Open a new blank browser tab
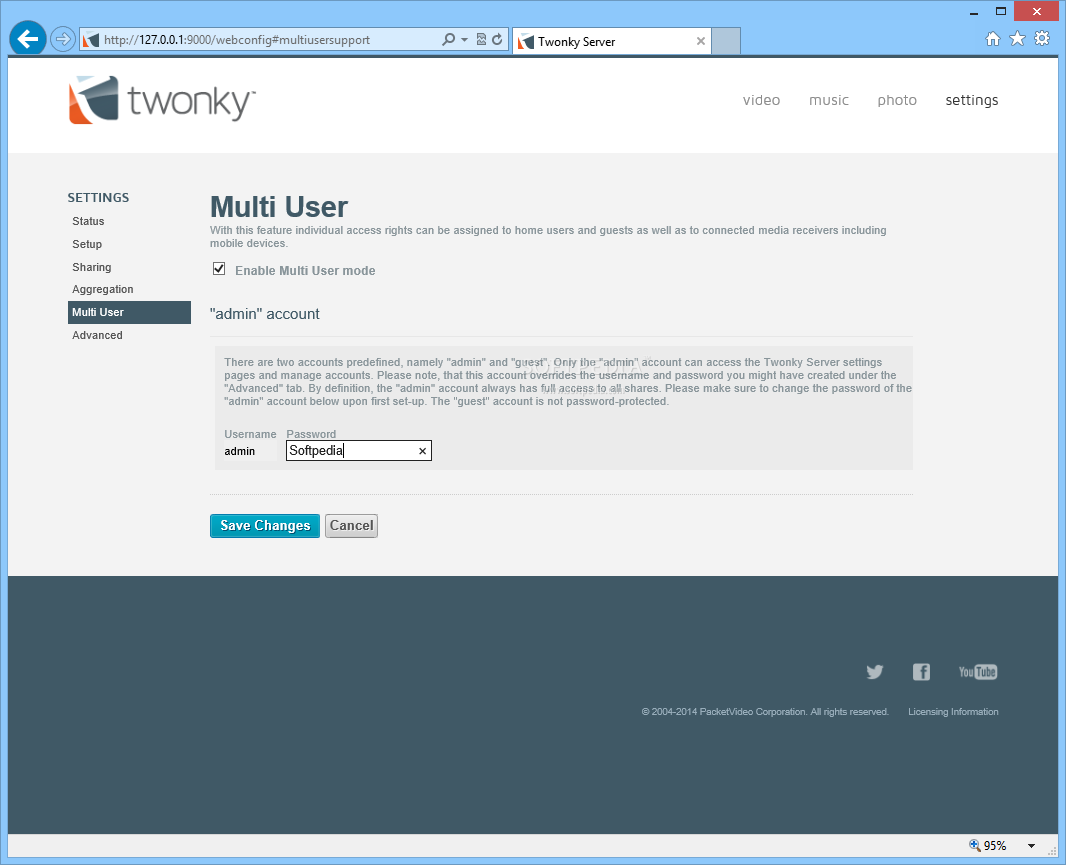 (726, 41)
